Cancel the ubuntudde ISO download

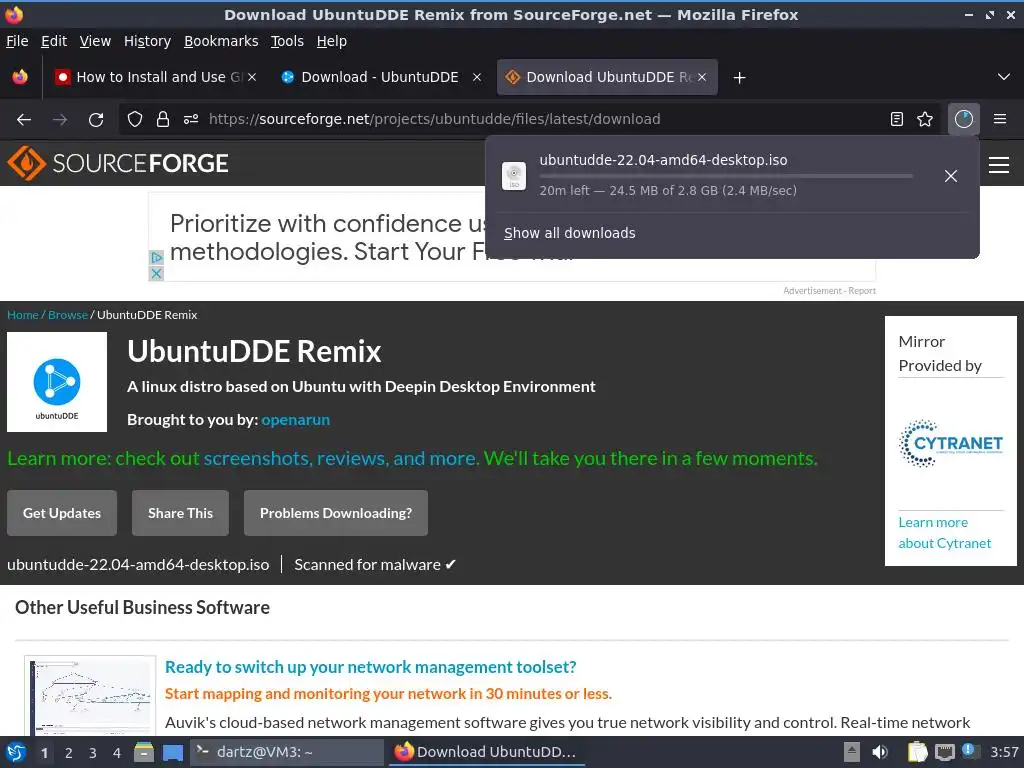(951, 176)
